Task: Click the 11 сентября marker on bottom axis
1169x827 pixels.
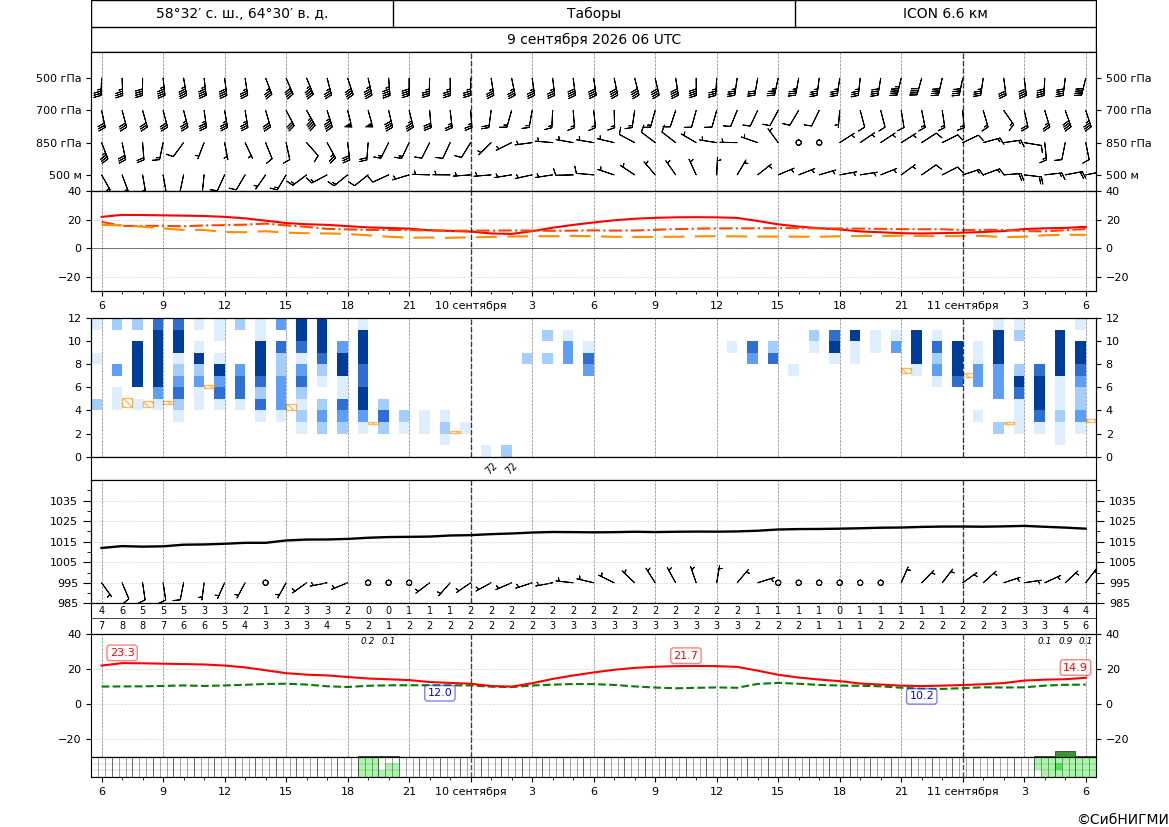Action: (x=962, y=791)
